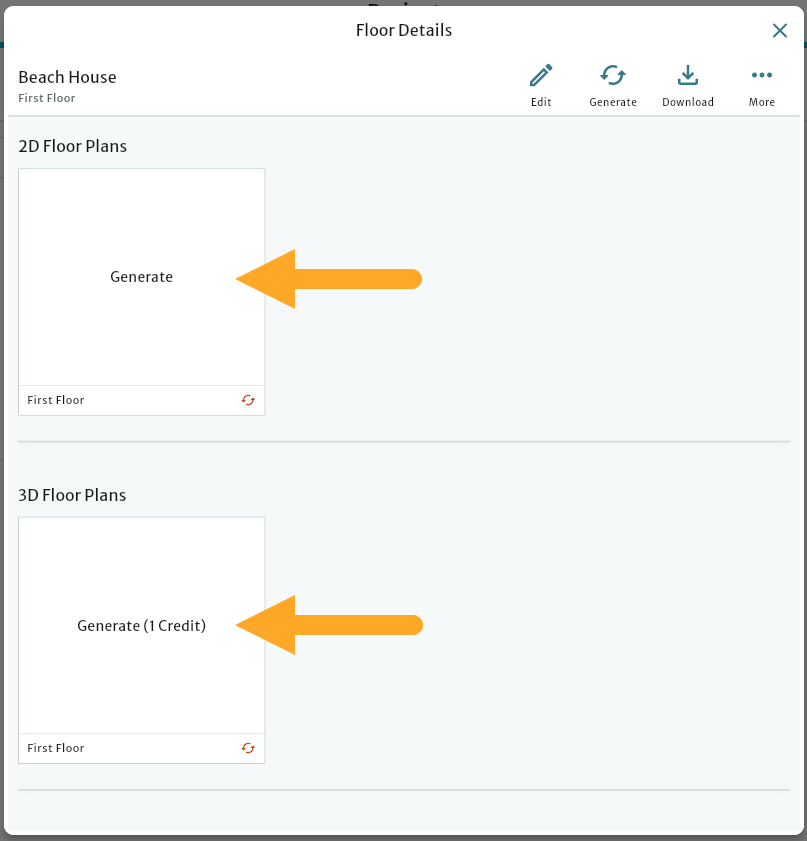Click the Download arrow icon
The height and width of the screenshot is (841, 807).
[x=687, y=76]
